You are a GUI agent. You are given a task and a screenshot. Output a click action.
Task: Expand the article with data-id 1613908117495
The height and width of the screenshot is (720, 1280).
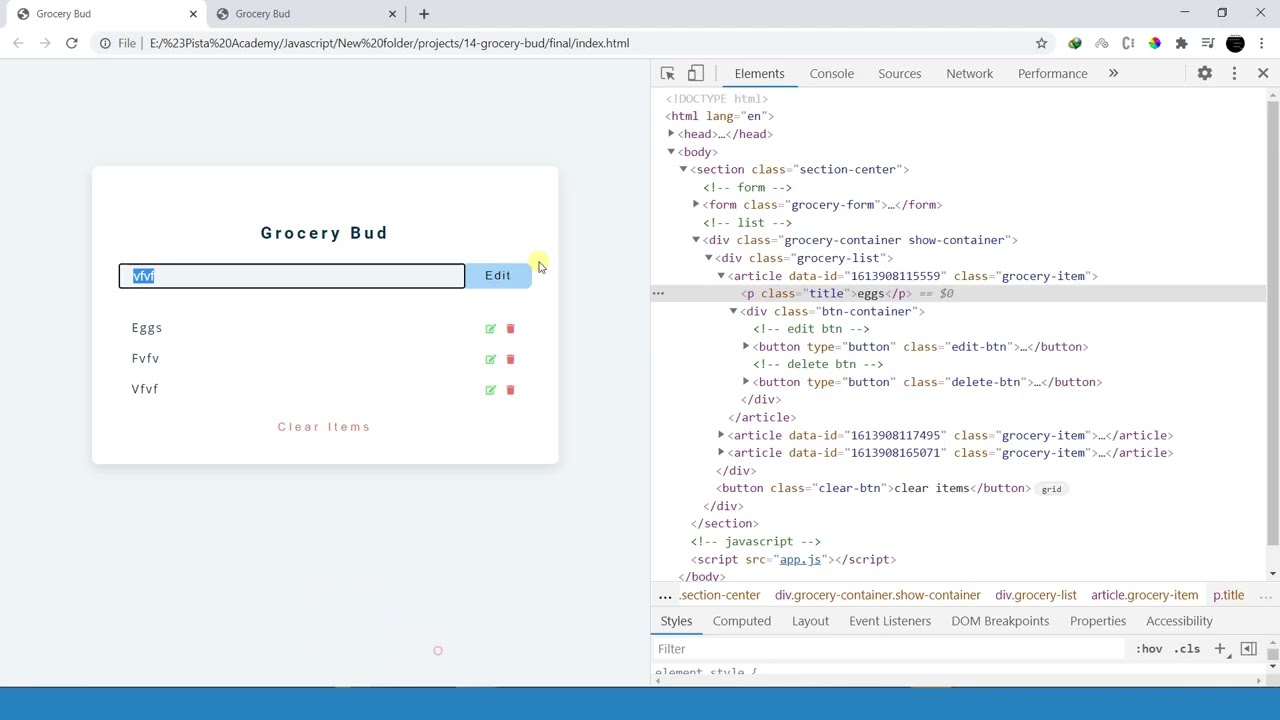(721, 435)
